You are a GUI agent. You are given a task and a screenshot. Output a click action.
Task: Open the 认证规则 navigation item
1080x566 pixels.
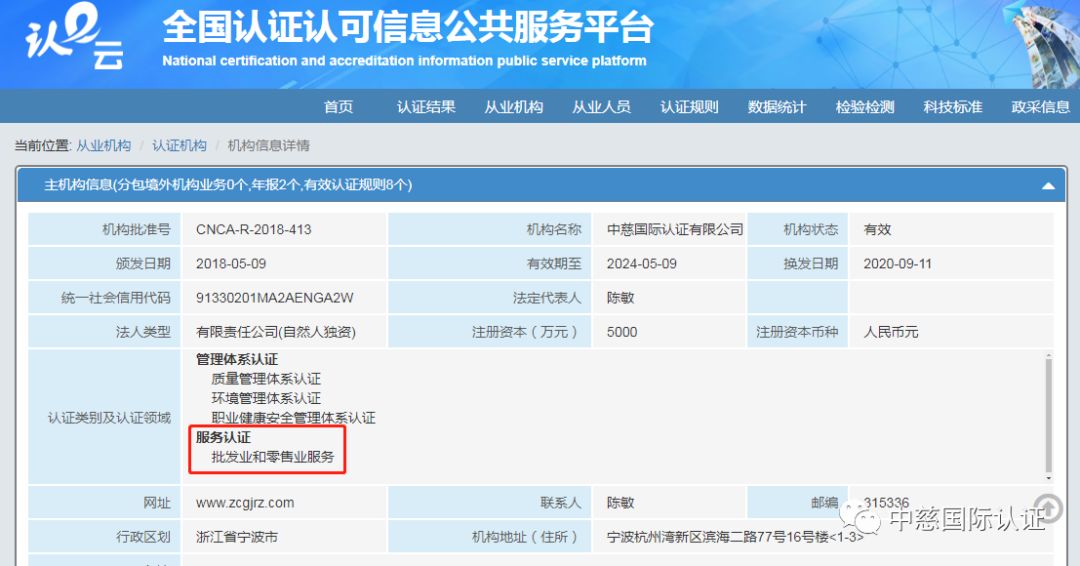click(689, 107)
